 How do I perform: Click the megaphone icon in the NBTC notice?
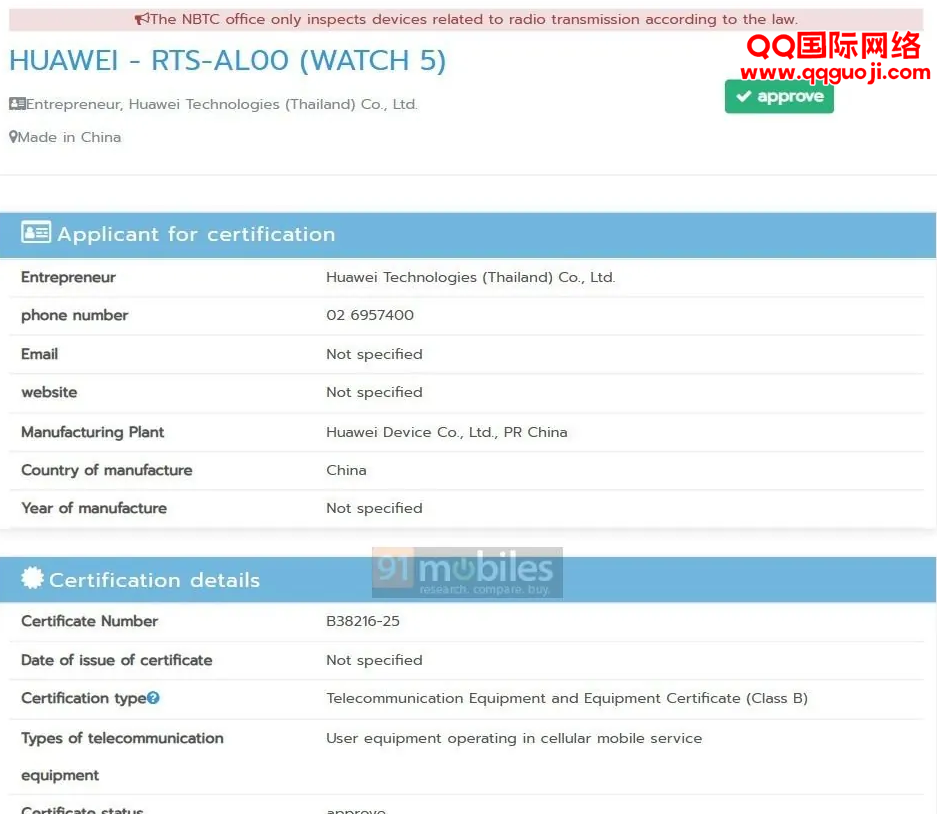pos(142,19)
